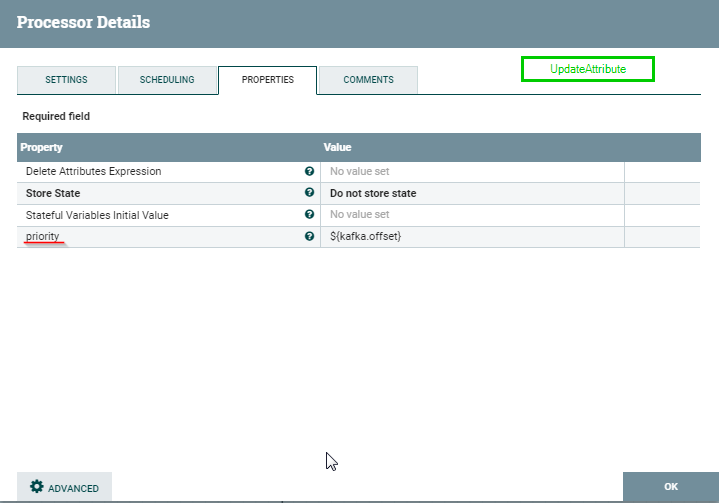
Task: Click the 'Do not store state' value
Action: [373, 193]
